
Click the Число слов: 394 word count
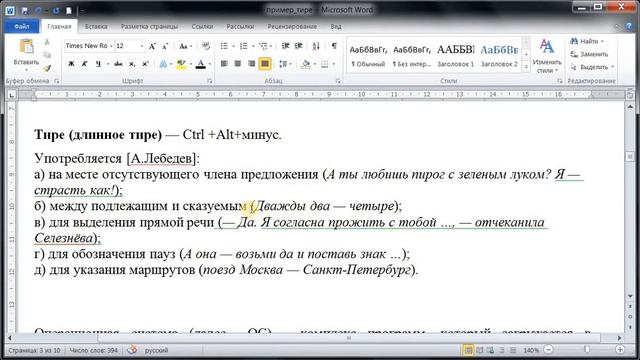click(x=93, y=350)
